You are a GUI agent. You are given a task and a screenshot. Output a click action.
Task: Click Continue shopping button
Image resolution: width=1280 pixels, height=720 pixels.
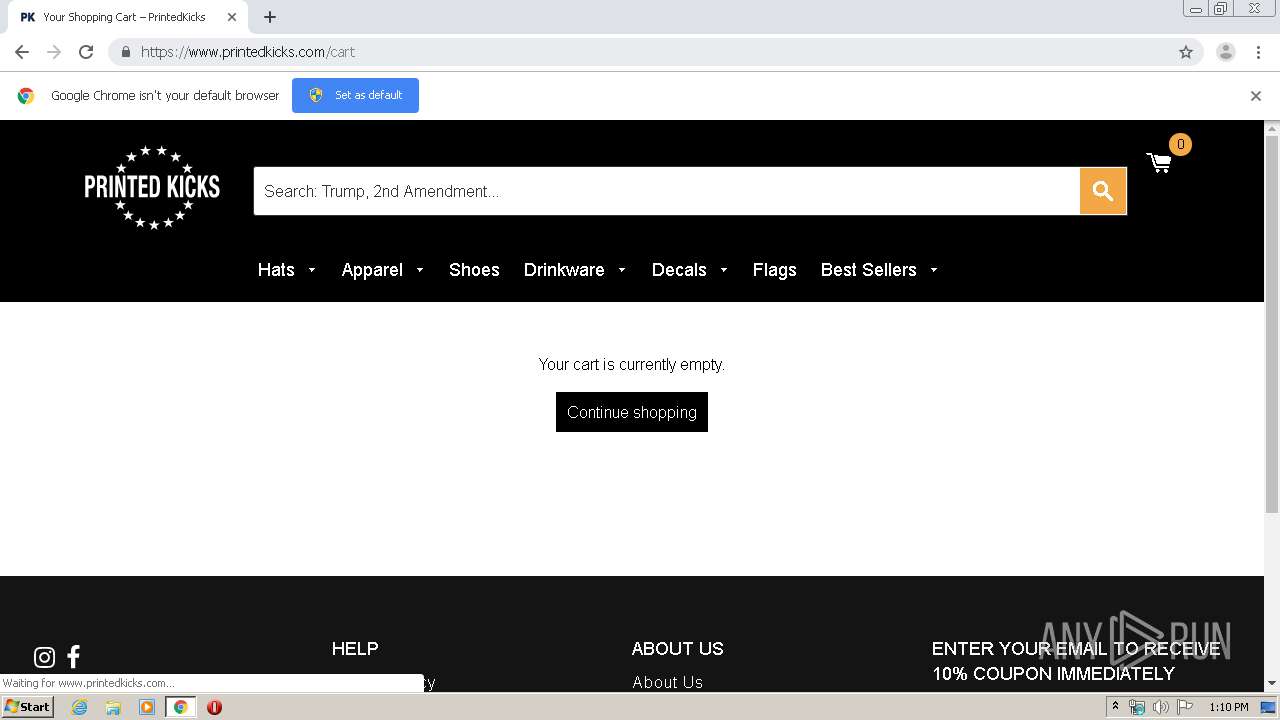point(632,412)
